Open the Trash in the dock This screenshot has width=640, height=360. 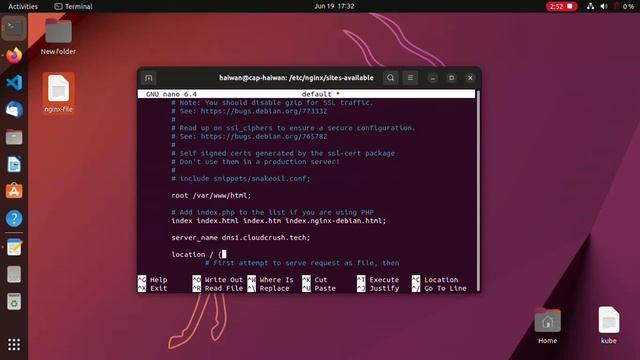14,302
